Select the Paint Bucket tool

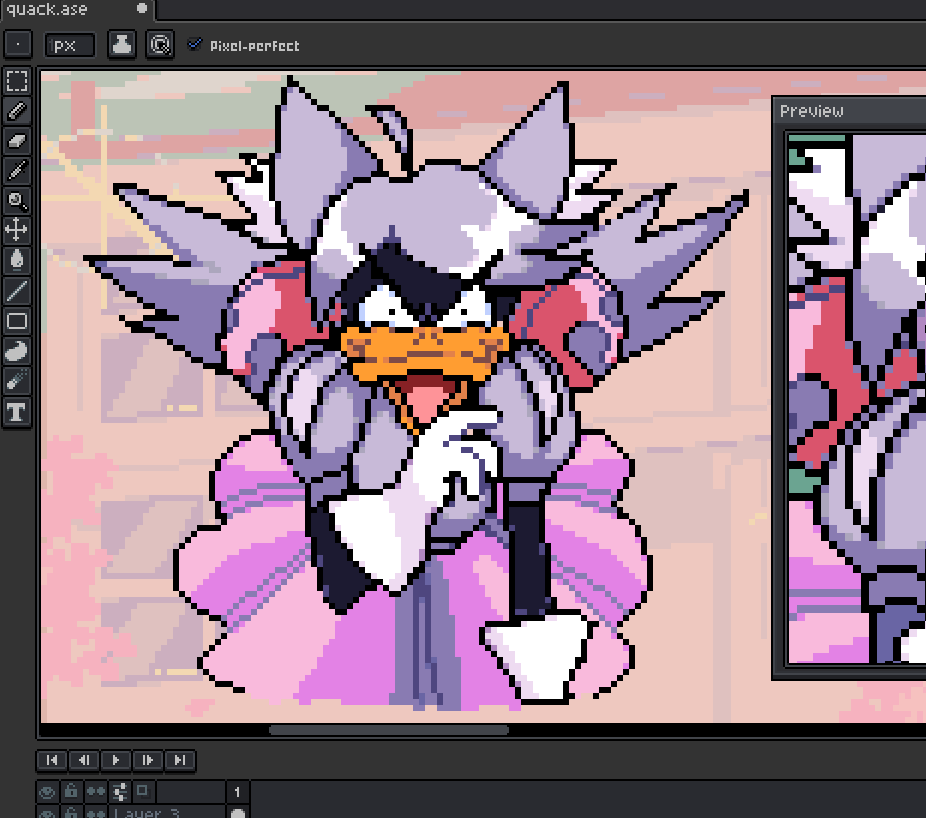click(x=17, y=260)
